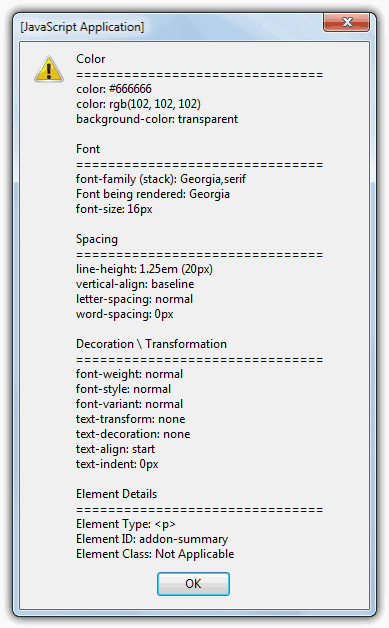This screenshot has height=628, width=389.
Task: Click the Element Details heading
Action: 117,494
